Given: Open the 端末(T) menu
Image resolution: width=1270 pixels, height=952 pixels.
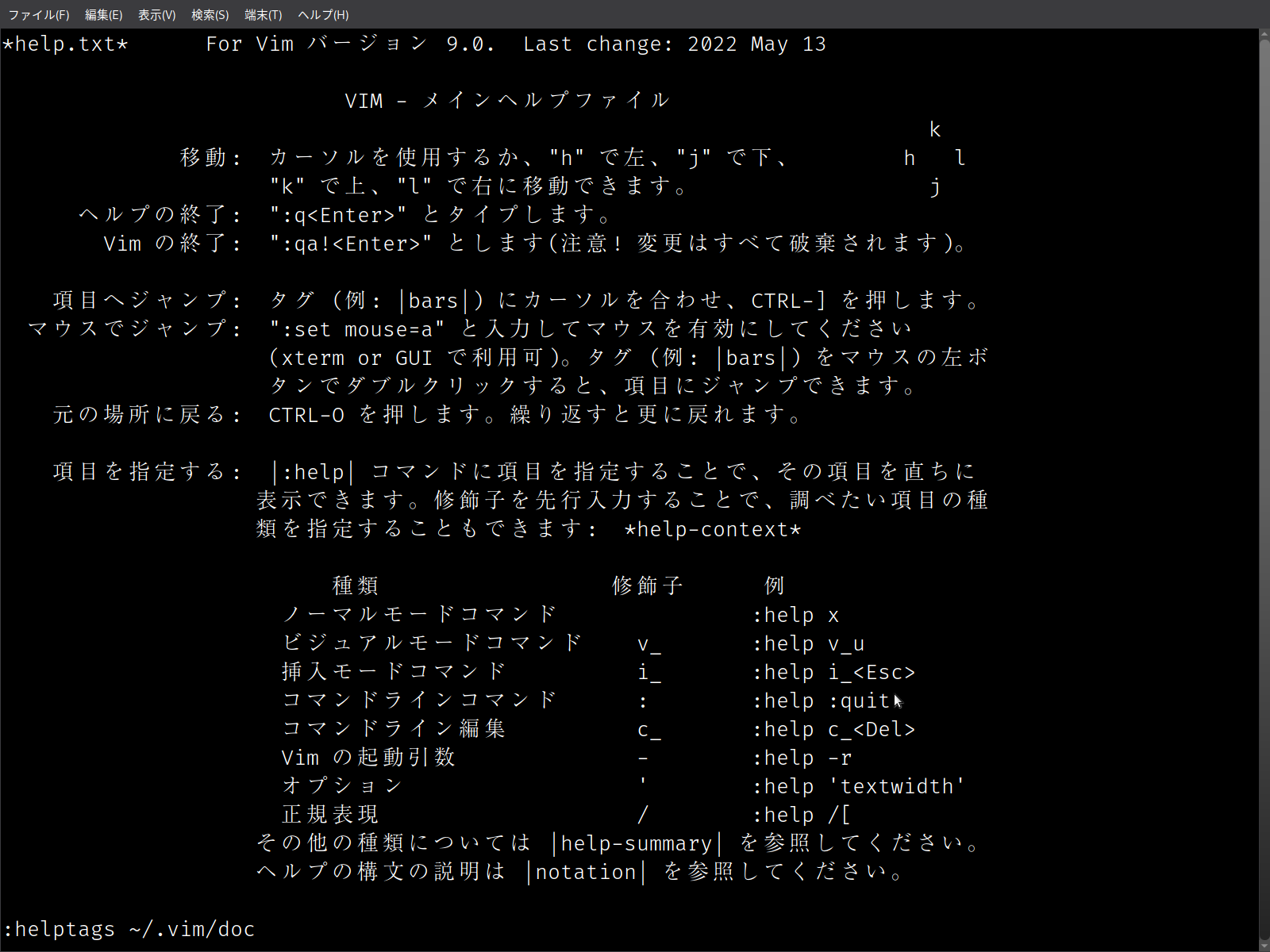Looking at the screenshot, I should 263,14.
